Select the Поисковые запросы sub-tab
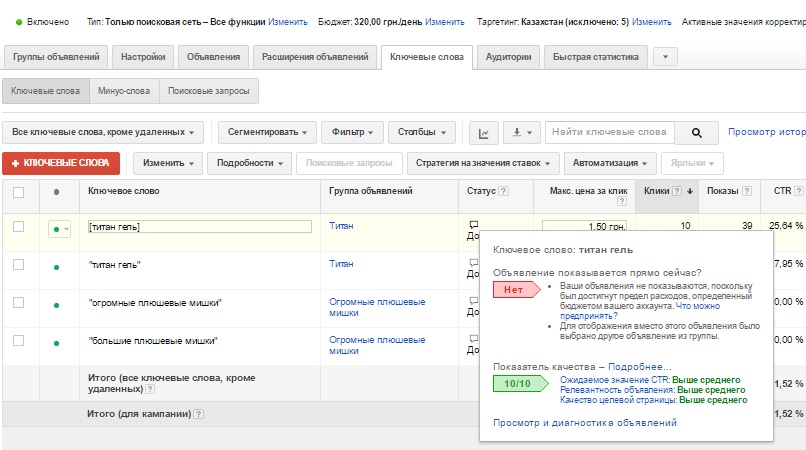The height and width of the screenshot is (450, 806). click(x=209, y=91)
